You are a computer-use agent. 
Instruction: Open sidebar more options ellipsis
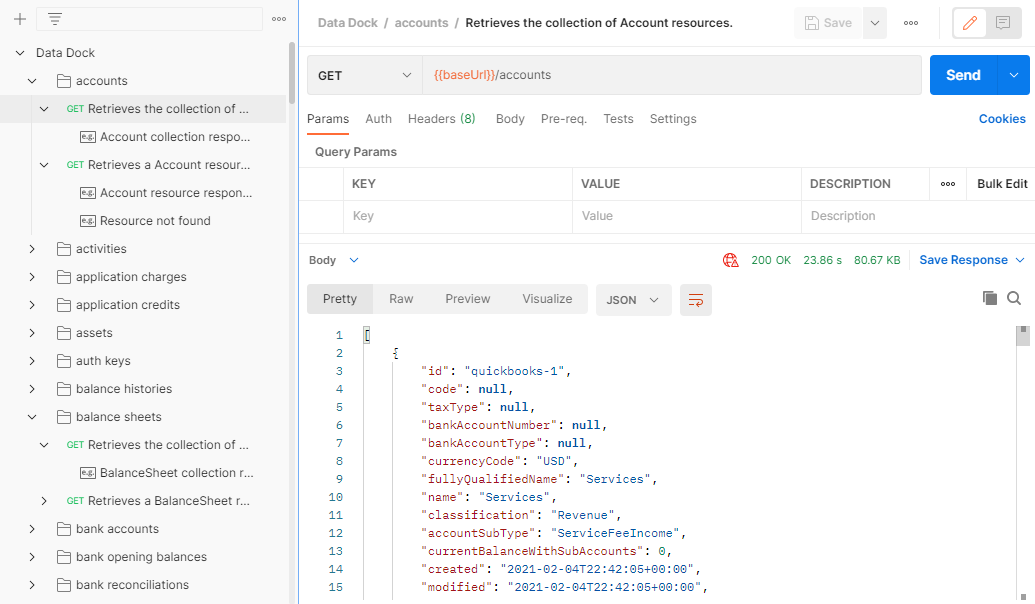[x=279, y=19]
